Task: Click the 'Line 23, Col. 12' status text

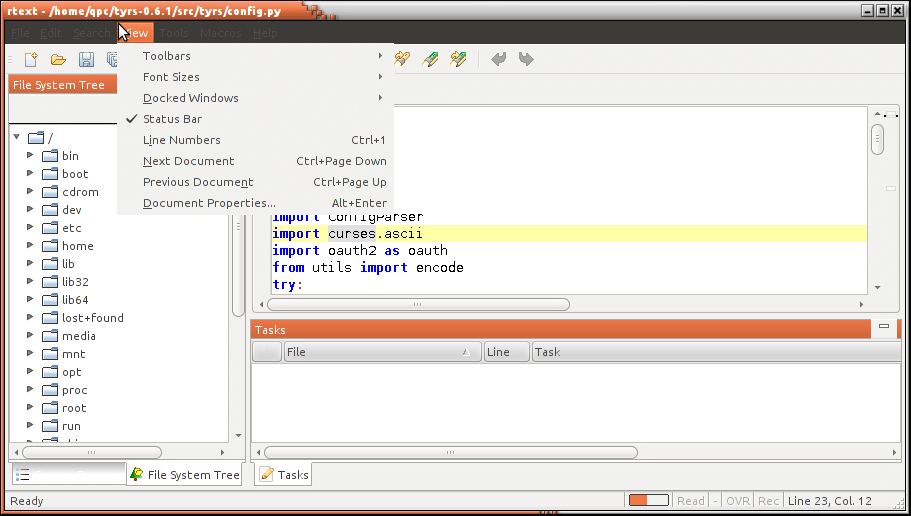Action: pos(830,501)
